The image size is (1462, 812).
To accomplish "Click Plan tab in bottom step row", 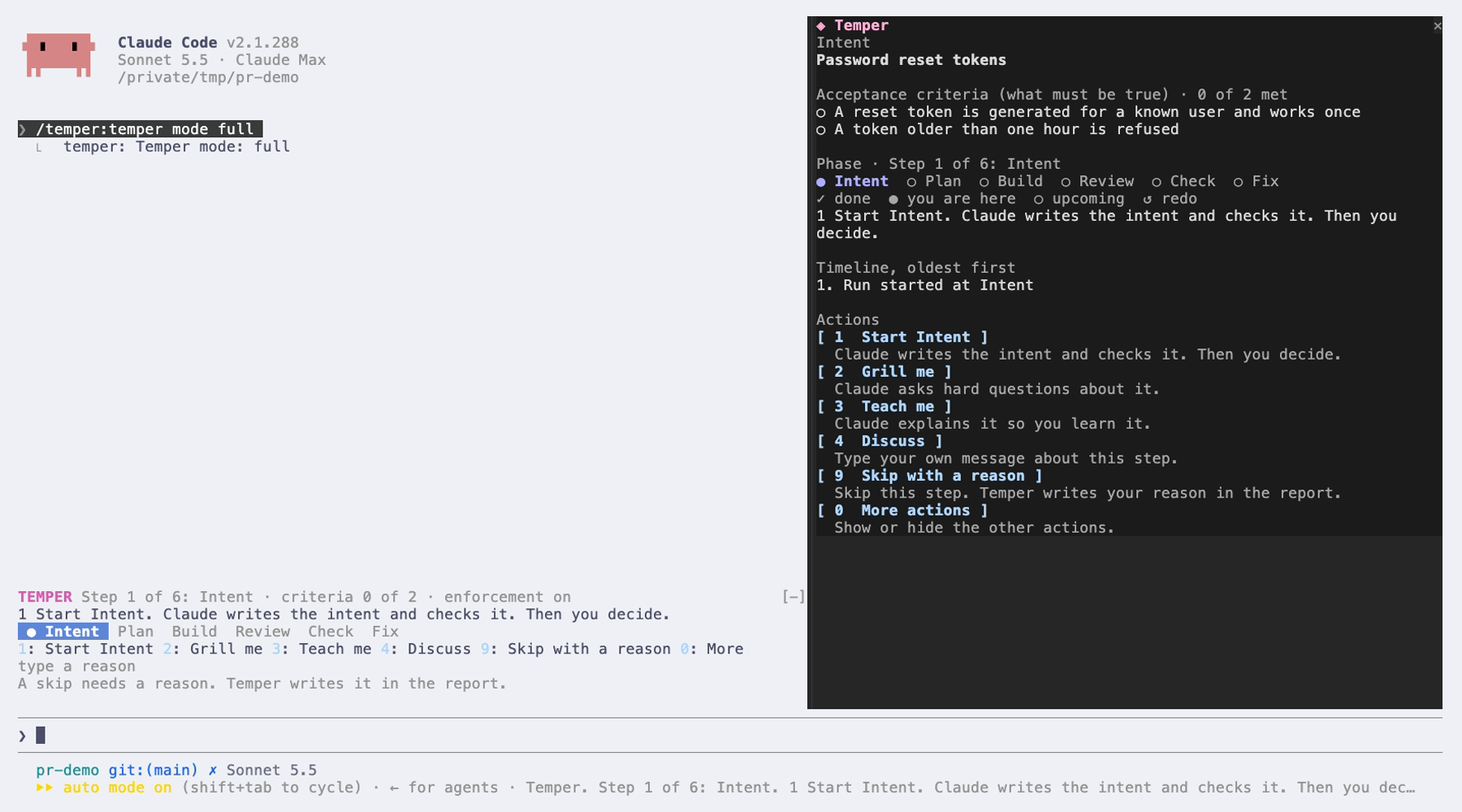I will click(136, 632).
